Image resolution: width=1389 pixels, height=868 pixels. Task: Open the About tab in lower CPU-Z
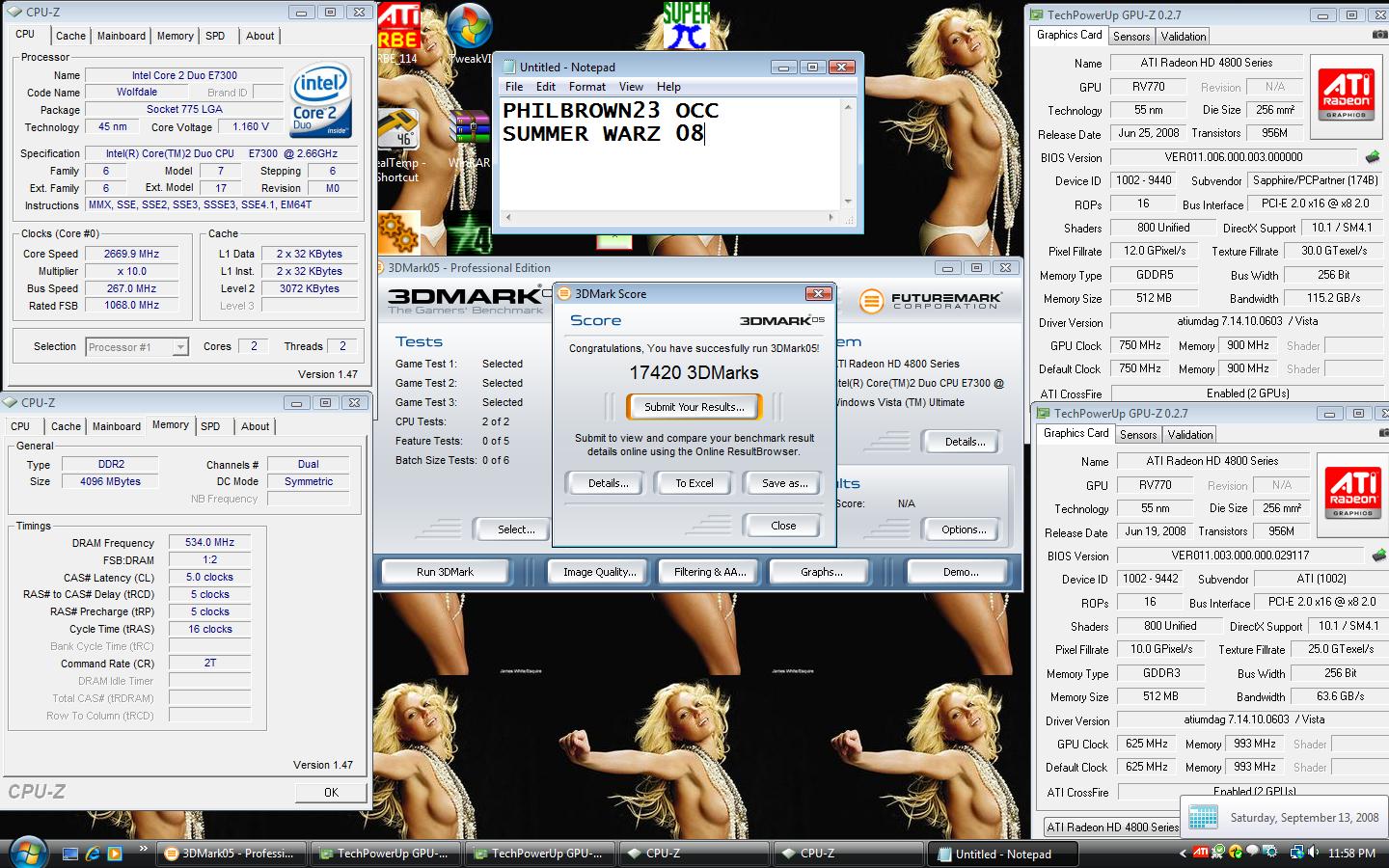click(x=255, y=426)
